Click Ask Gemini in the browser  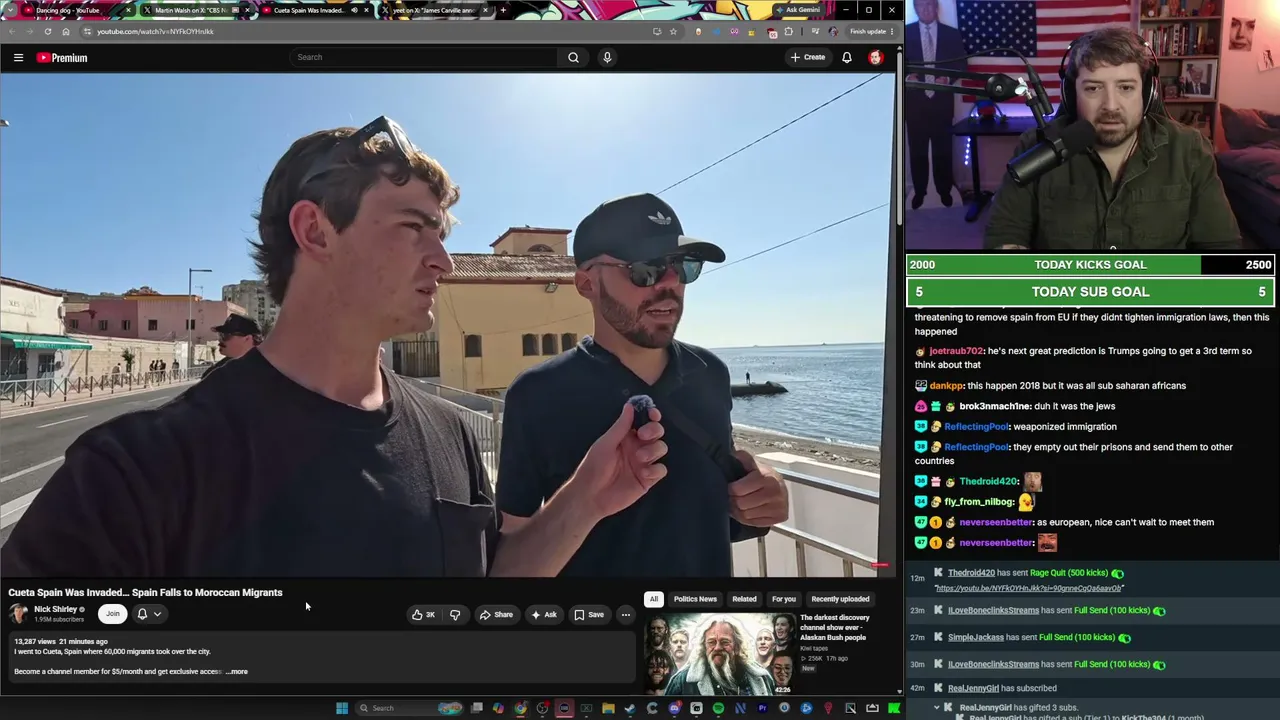(x=797, y=10)
